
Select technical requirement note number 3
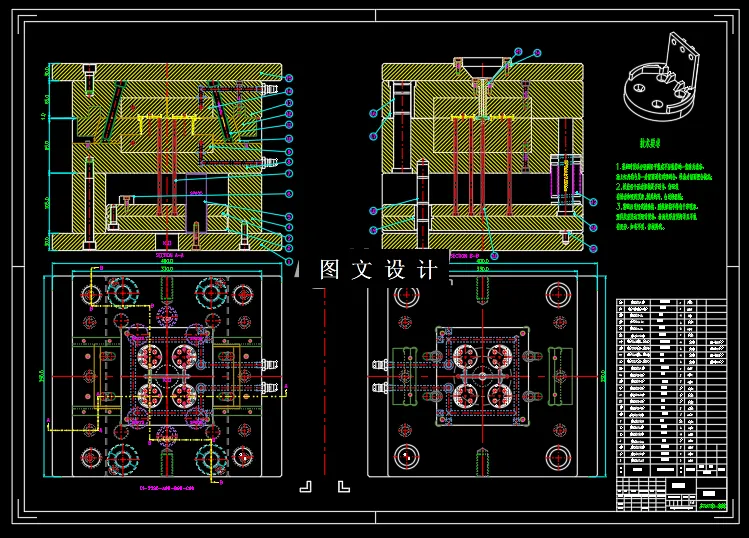tap(657, 216)
